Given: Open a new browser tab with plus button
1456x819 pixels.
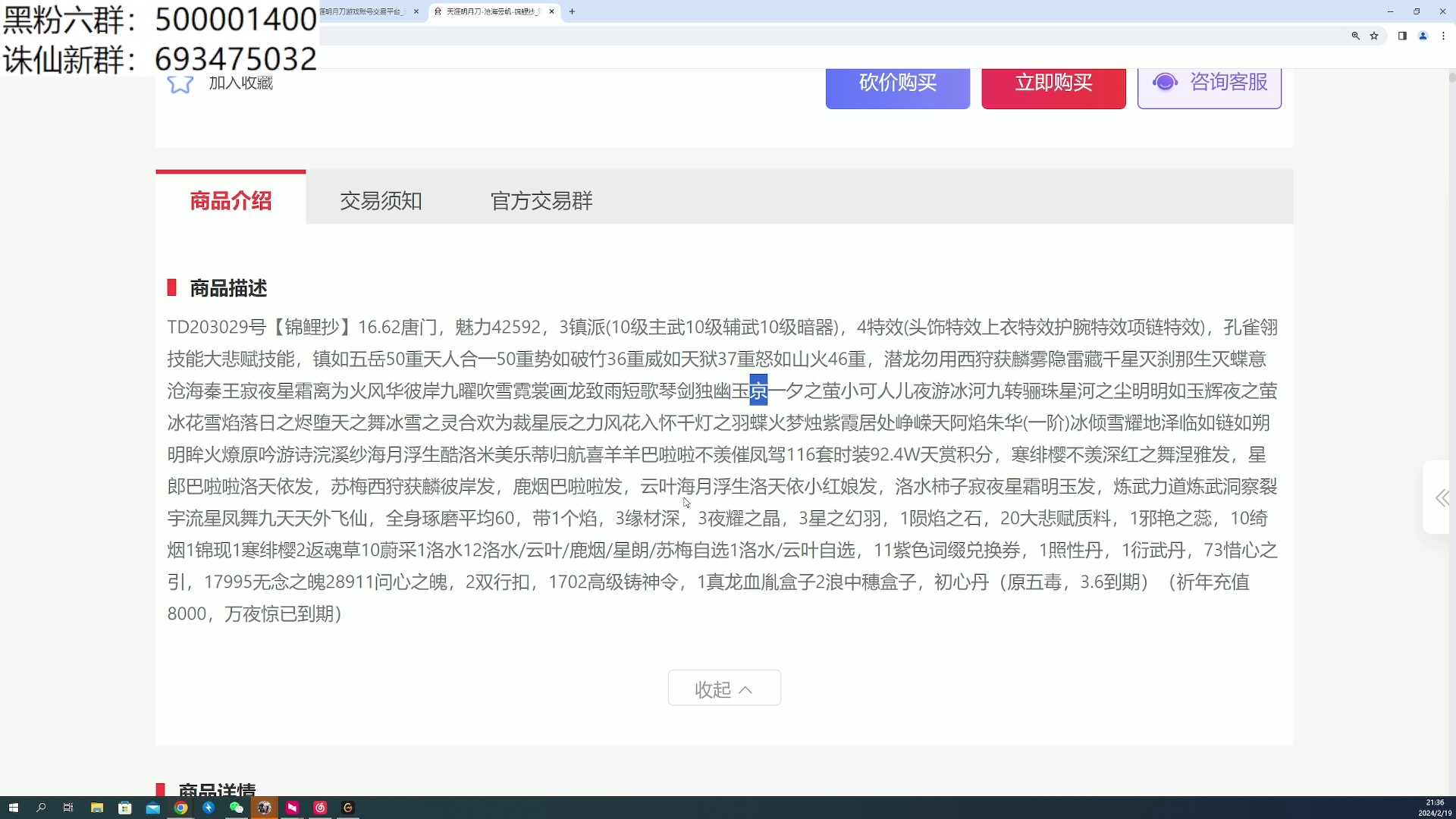Looking at the screenshot, I should [573, 11].
